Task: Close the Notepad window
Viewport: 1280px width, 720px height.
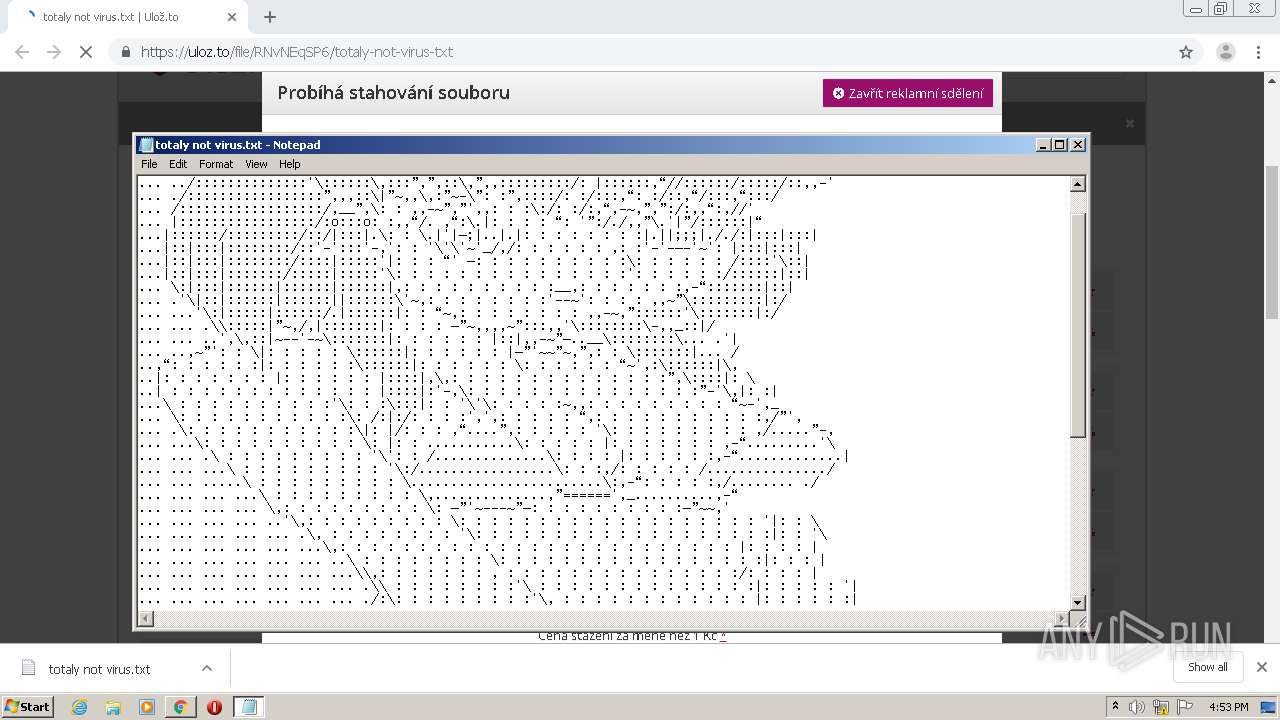Action: [1078, 145]
